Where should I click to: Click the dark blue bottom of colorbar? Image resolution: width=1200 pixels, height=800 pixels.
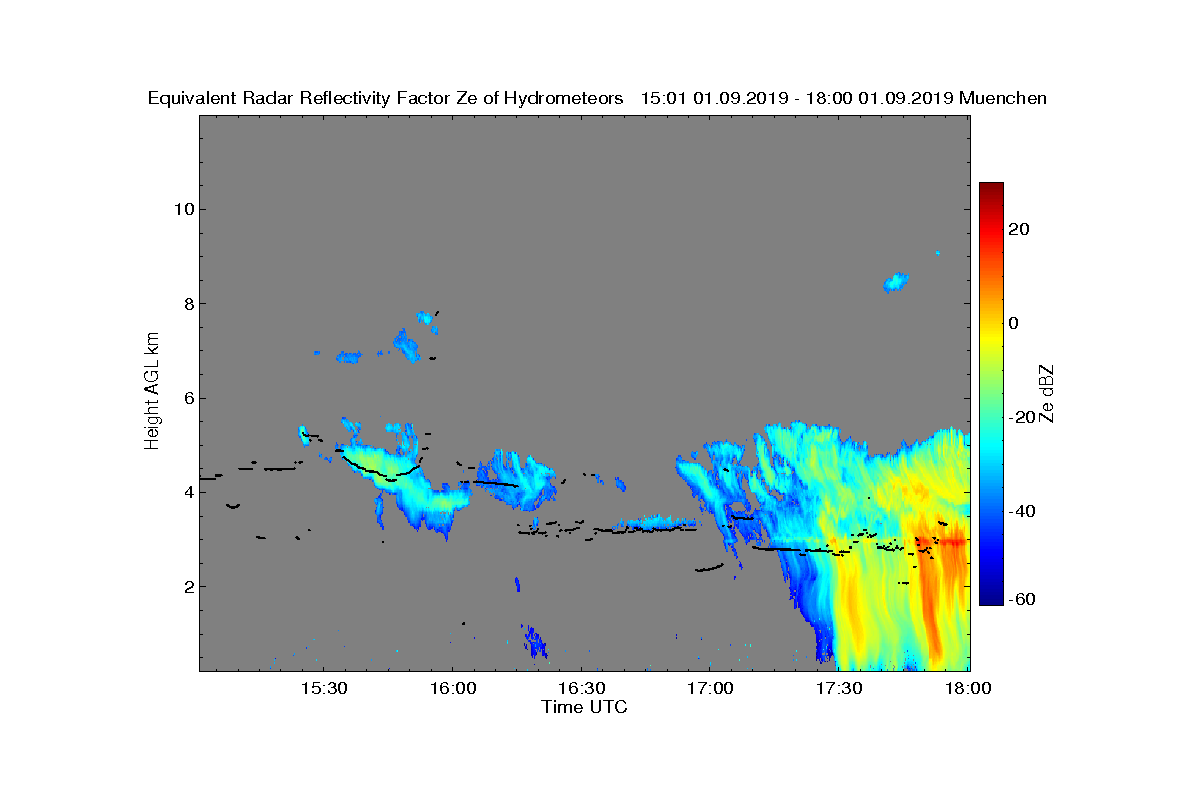tap(991, 598)
